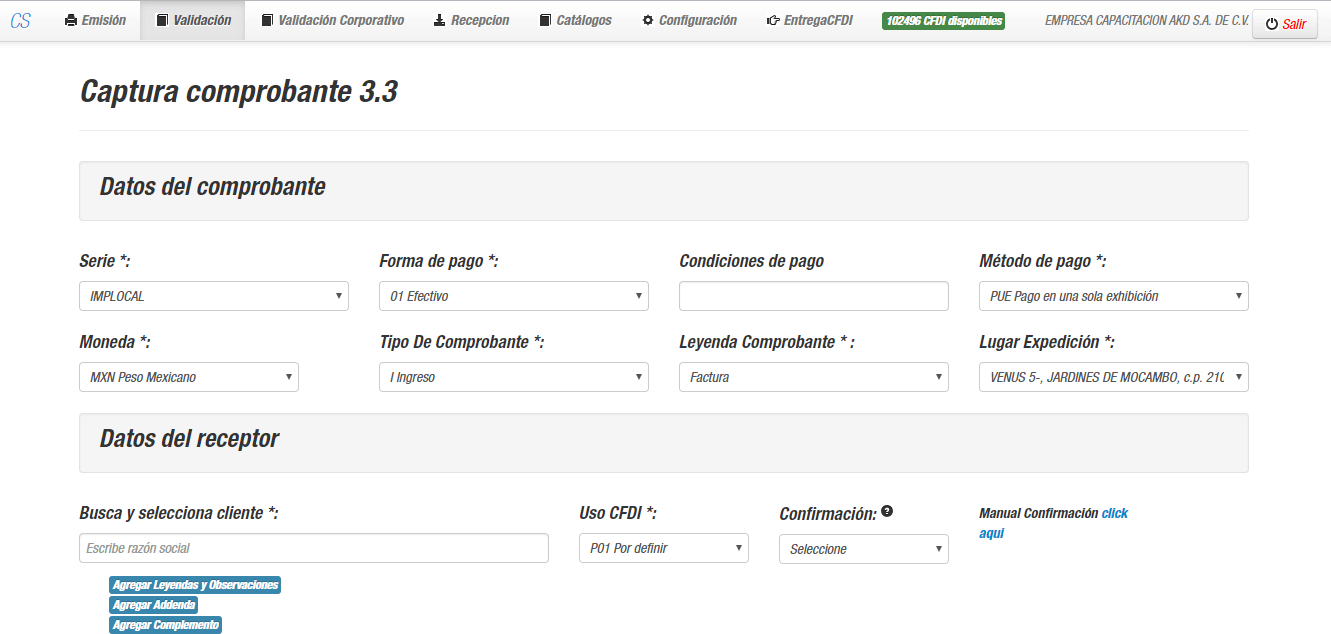Click the company name EMPRESA CAPACITACION AKD
The height and width of the screenshot is (634, 1331).
[1147, 20]
